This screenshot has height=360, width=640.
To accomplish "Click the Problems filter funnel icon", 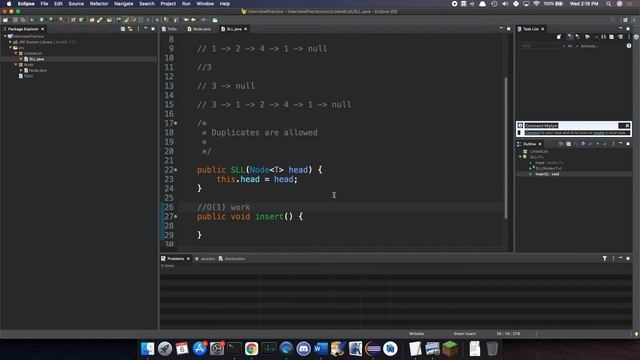I will click(x=604, y=259).
